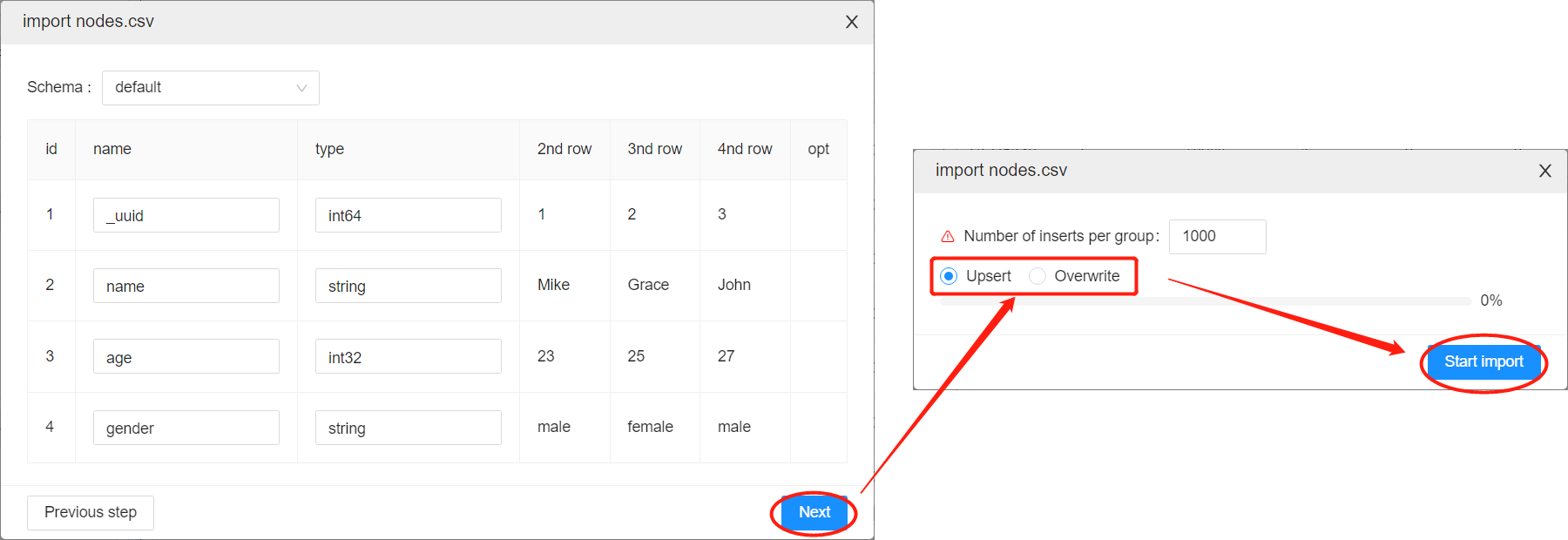
Task: Select the Overwrite radio option
Action: (x=1037, y=276)
